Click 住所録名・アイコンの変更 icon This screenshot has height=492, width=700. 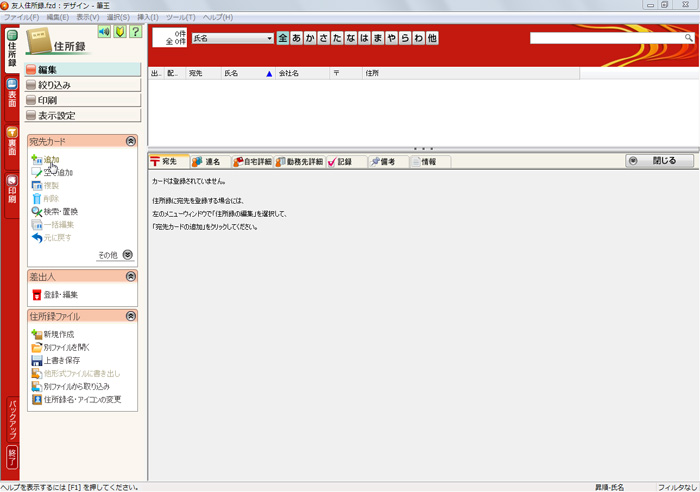point(37,399)
